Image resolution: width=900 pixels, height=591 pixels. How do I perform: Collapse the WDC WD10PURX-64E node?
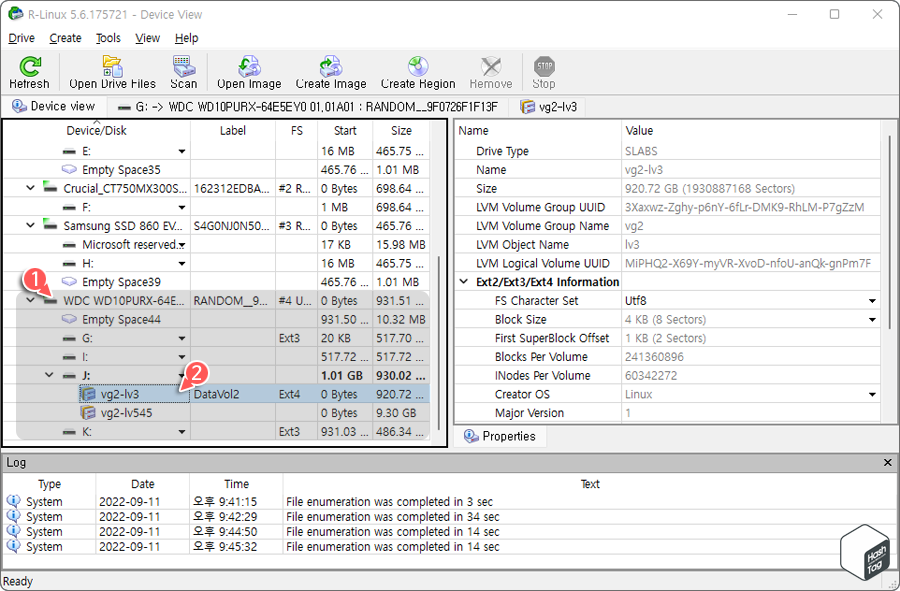tap(30, 299)
